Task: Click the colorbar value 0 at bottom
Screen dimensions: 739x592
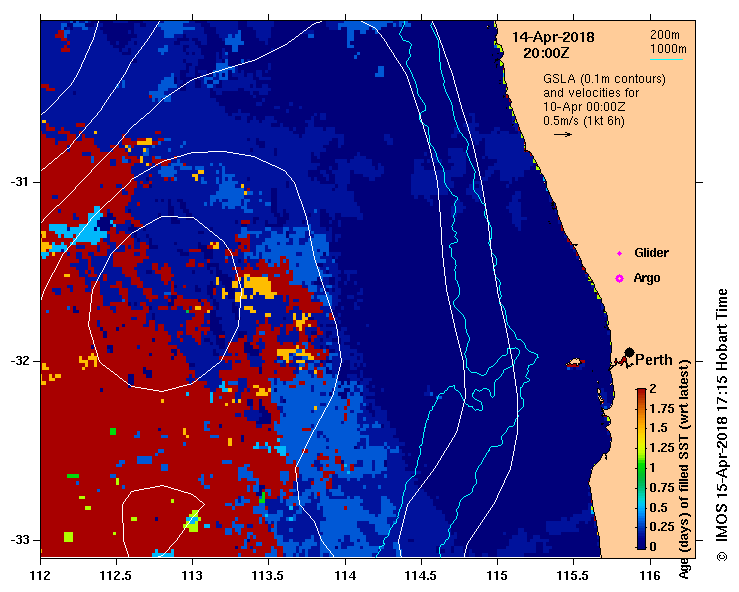Action: [x=653, y=547]
